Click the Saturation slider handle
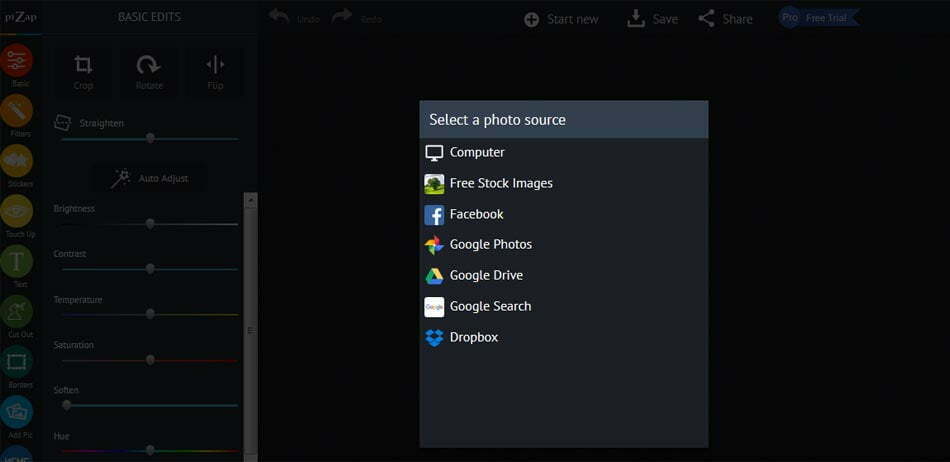Screen dimensions: 950x462 (x=150, y=360)
